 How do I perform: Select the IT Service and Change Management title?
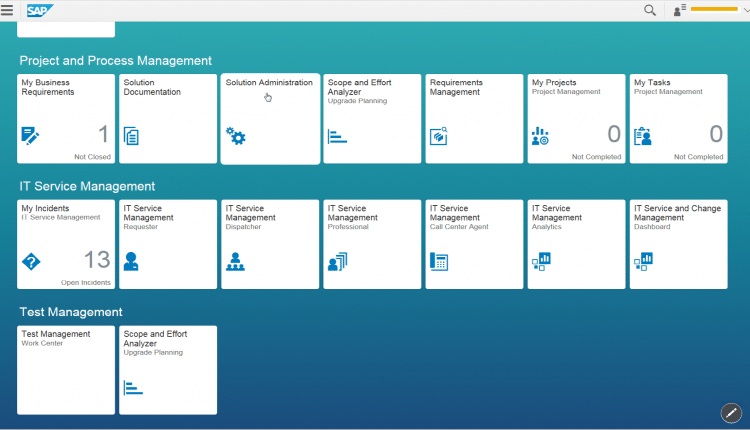677,213
